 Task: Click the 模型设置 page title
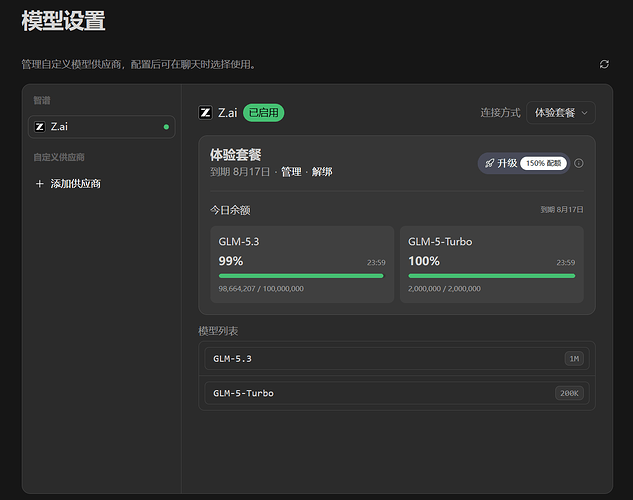63,21
